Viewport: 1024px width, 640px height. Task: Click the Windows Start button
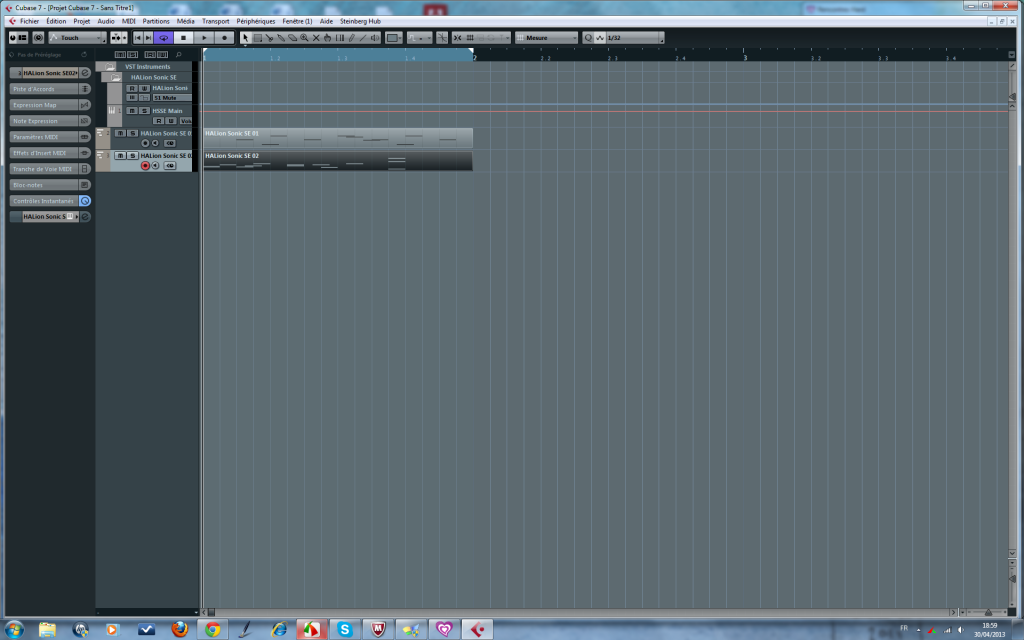(x=14, y=630)
